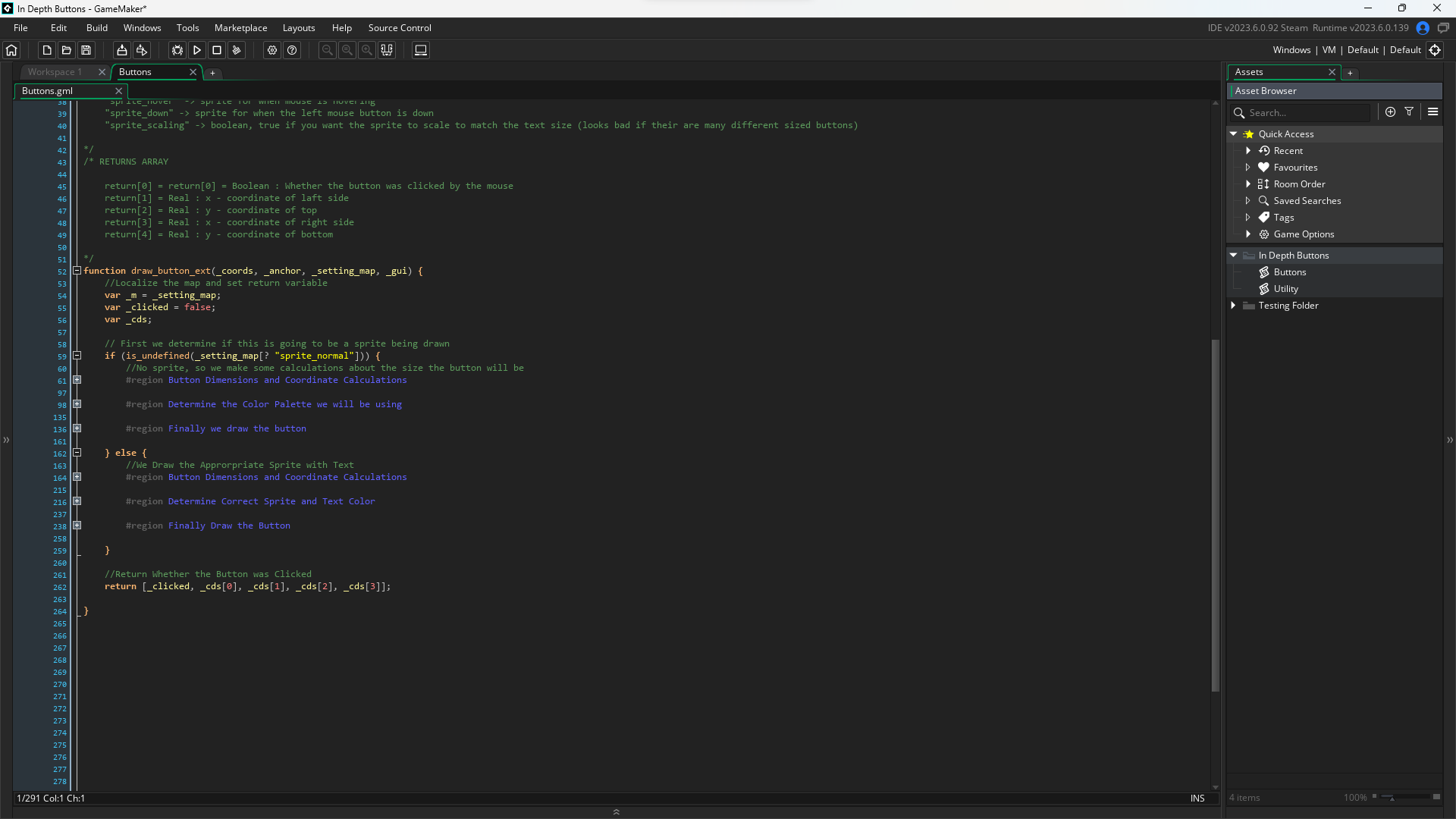The width and height of the screenshot is (1456, 819).
Task: Collapse the code region on line 52
Action: pyautogui.click(x=77, y=271)
